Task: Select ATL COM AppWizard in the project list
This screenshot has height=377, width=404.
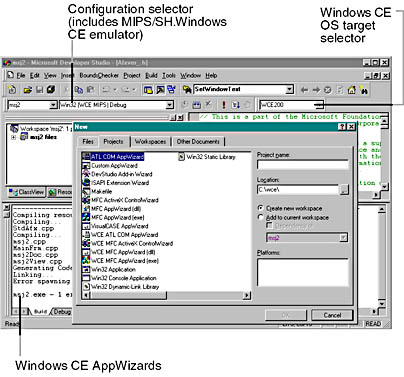Action: pyautogui.click(x=113, y=157)
